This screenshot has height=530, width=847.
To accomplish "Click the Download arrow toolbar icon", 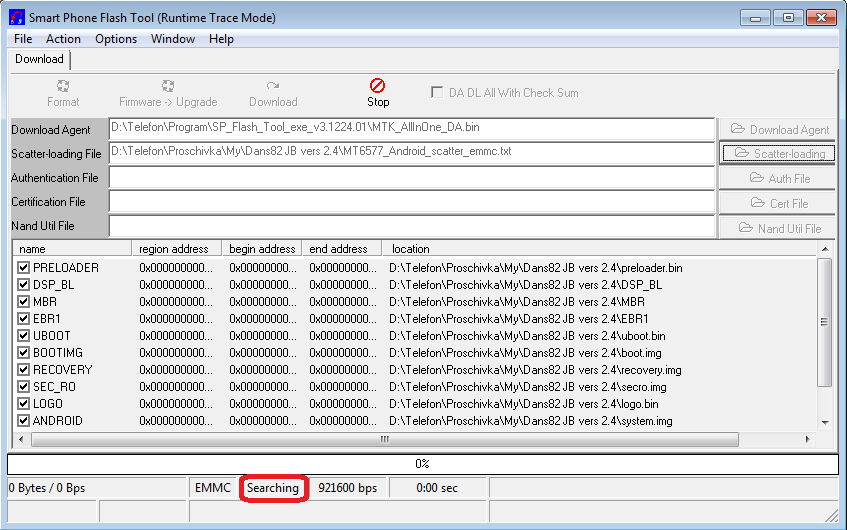I will (273, 85).
